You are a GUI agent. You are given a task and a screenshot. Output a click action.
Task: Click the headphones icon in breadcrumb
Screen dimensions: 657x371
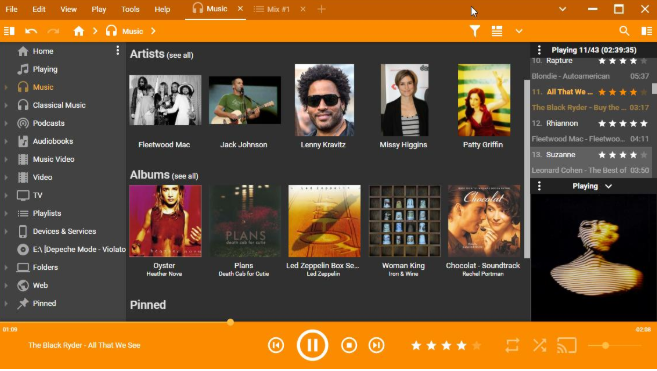(x=111, y=31)
